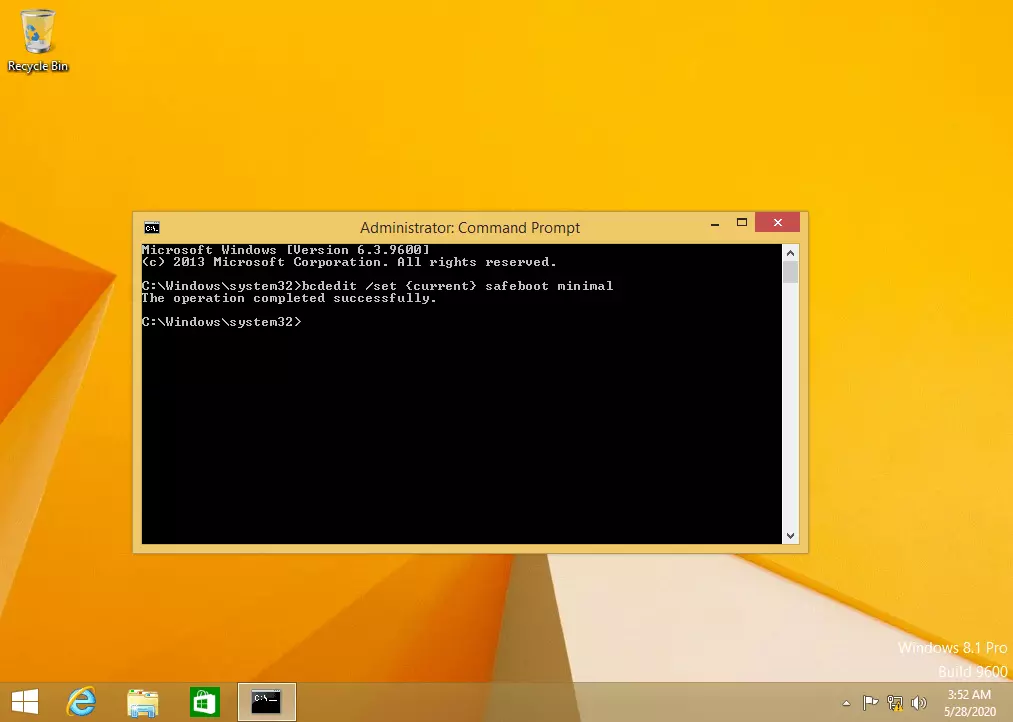This screenshot has height=722, width=1013.
Task: Open File Explorer from the taskbar
Action: point(143,702)
